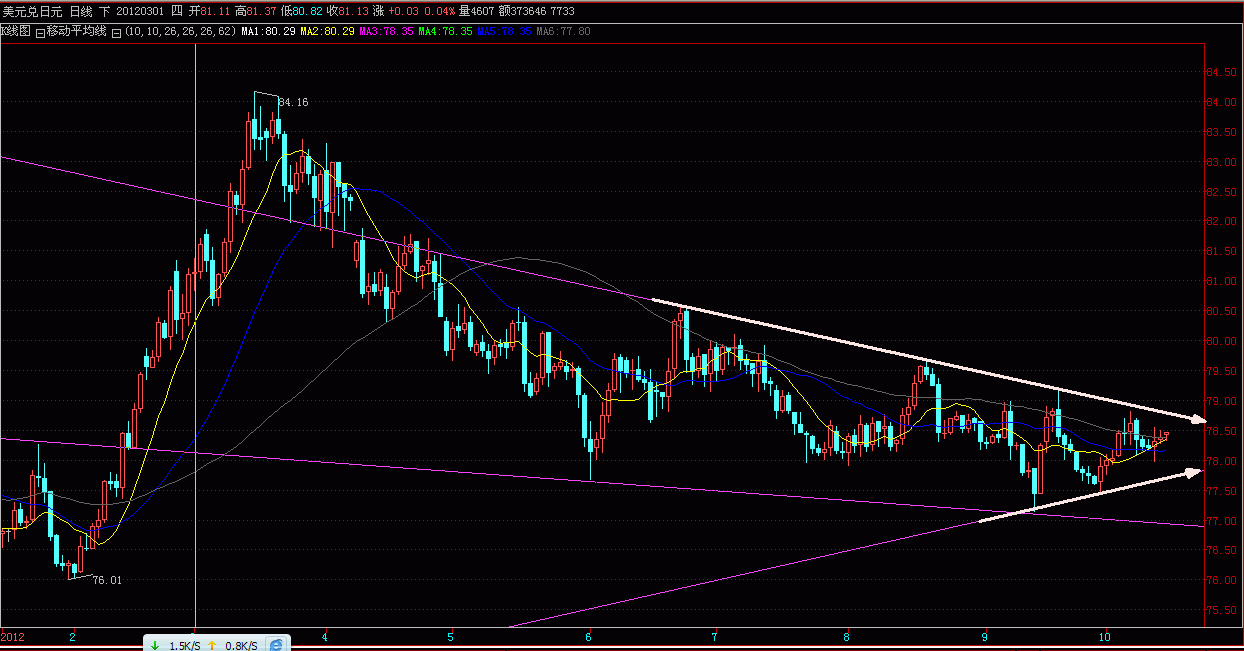Click the 84.50 price axis label
Image resolution: width=1244 pixels, height=651 pixels.
[x=1222, y=72]
